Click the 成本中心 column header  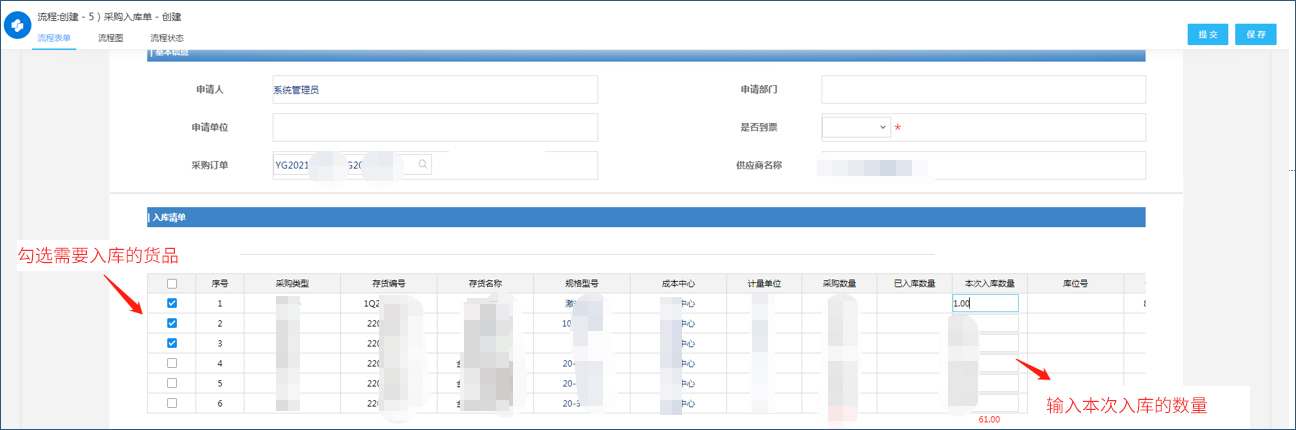click(679, 283)
